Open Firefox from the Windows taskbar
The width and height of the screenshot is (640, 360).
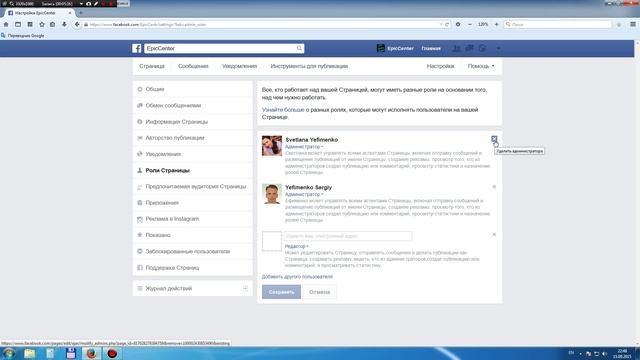(91, 353)
